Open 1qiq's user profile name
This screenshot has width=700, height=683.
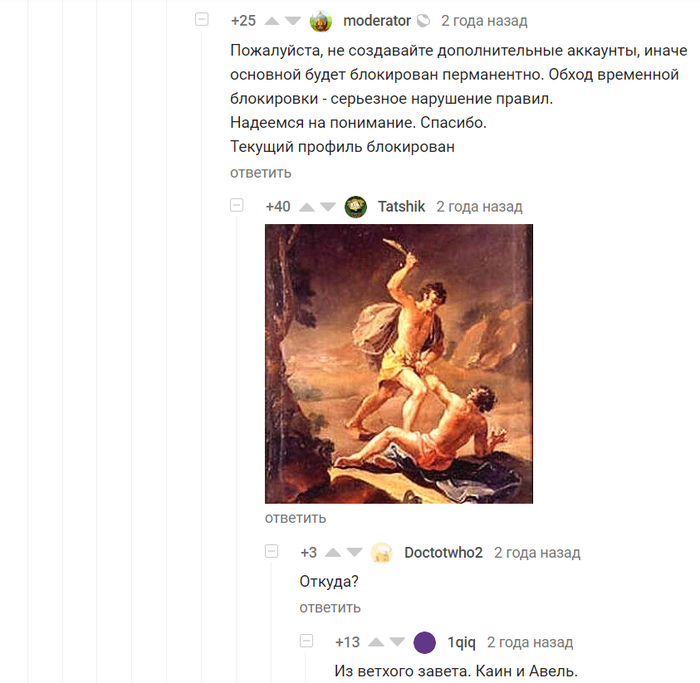462,642
